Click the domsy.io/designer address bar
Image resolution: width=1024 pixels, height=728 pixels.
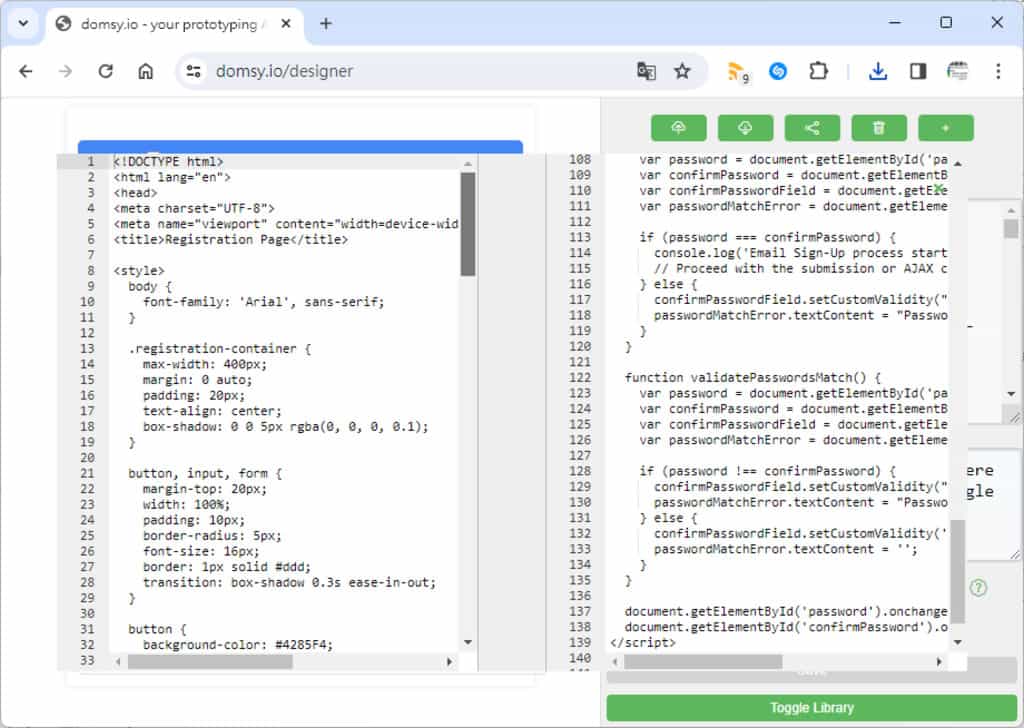pos(418,71)
